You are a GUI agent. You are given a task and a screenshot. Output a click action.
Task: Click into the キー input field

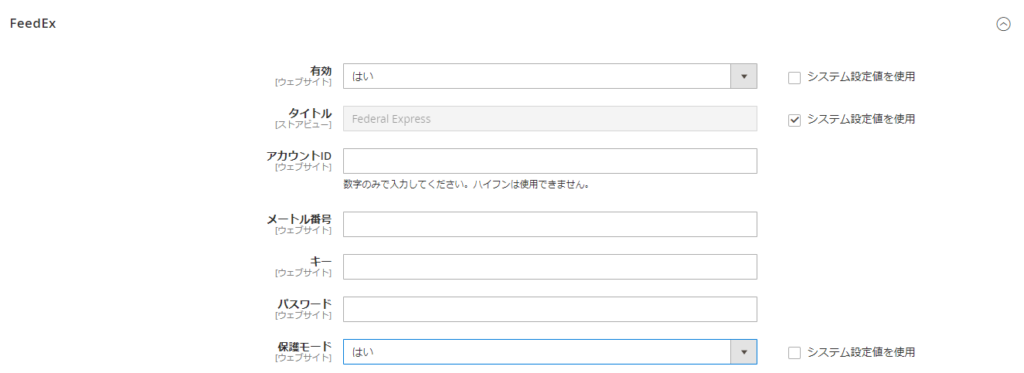550,267
